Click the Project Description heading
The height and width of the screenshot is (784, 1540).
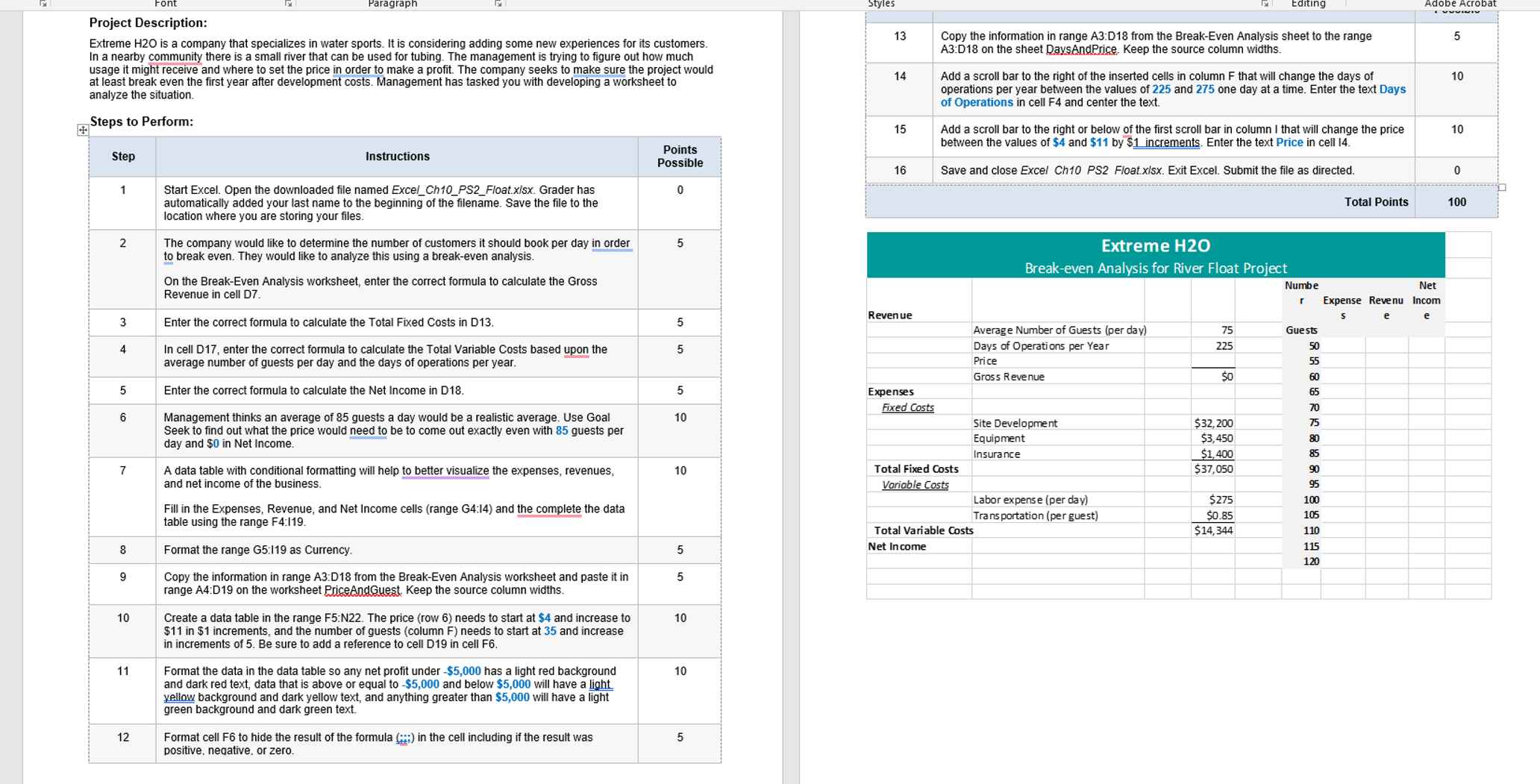click(148, 23)
